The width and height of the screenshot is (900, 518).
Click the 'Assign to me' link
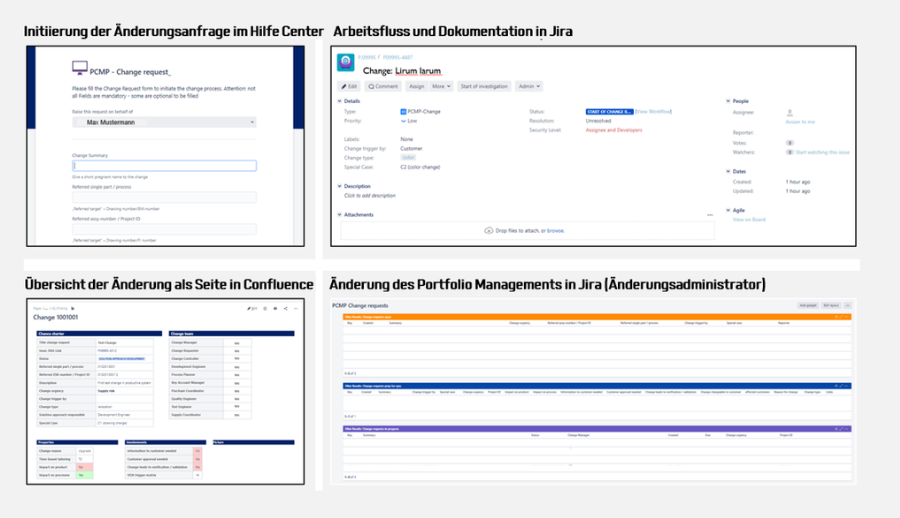[800, 122]
